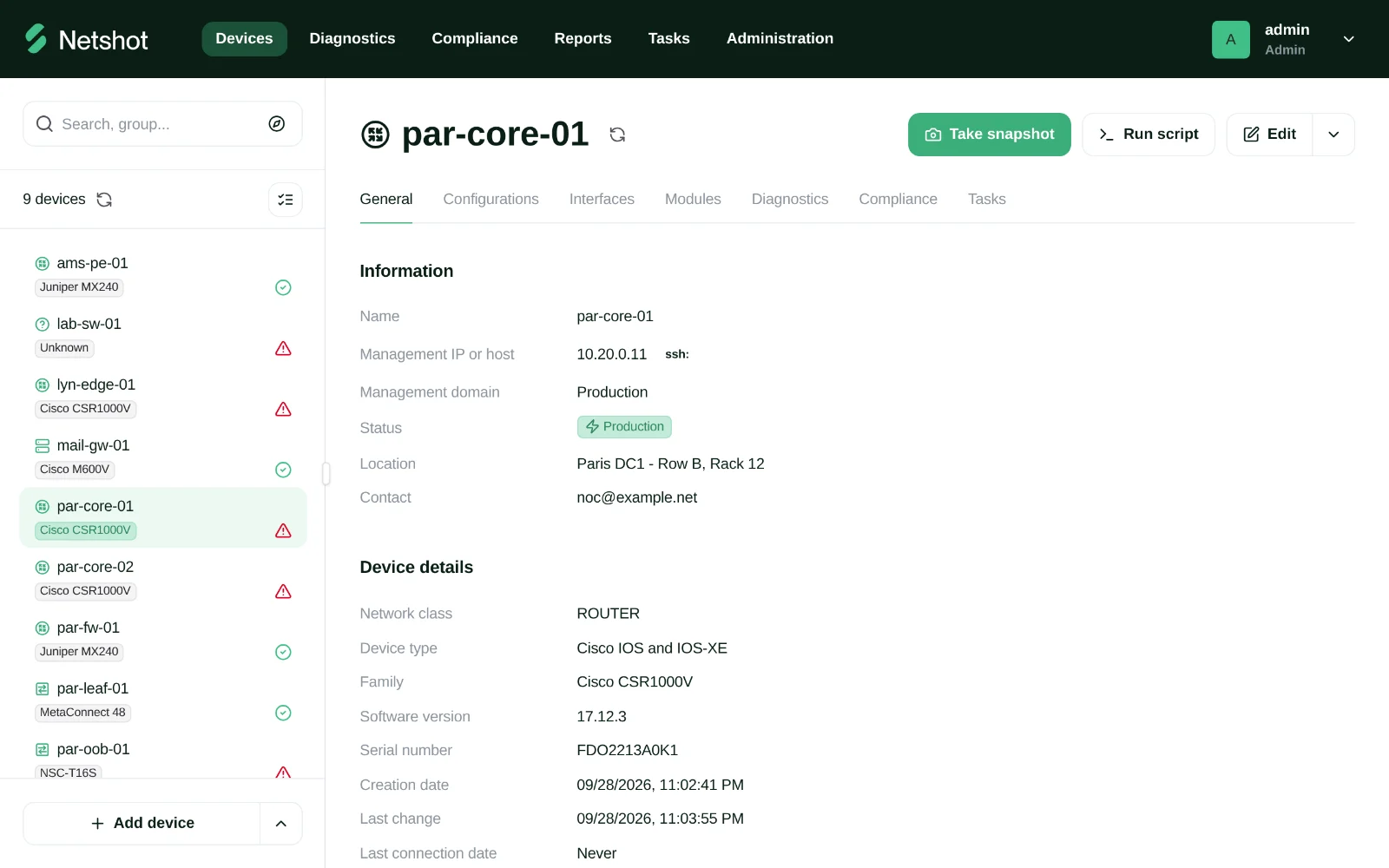Click location Paris DC1 - Row B, Rack 12
This screenshot has width=1389, height=868.
click(x=671, y=464)
